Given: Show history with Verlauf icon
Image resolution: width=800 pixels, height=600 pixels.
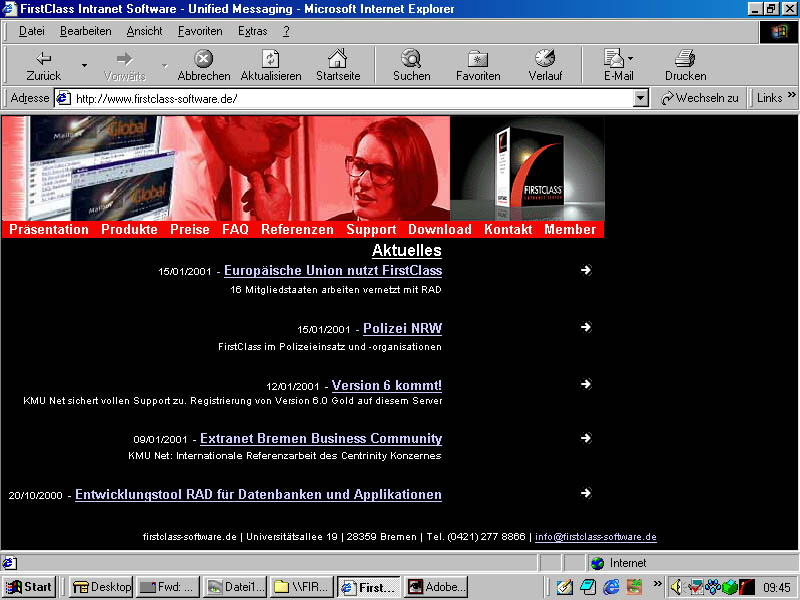Looking at the screenshot, I should (545, 64).
